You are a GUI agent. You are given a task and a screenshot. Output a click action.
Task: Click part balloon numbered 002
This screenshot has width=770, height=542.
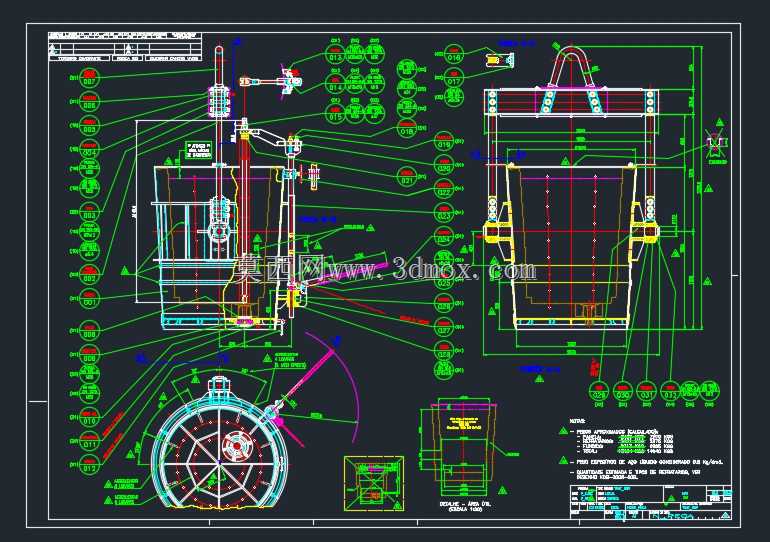pos(89,275)
